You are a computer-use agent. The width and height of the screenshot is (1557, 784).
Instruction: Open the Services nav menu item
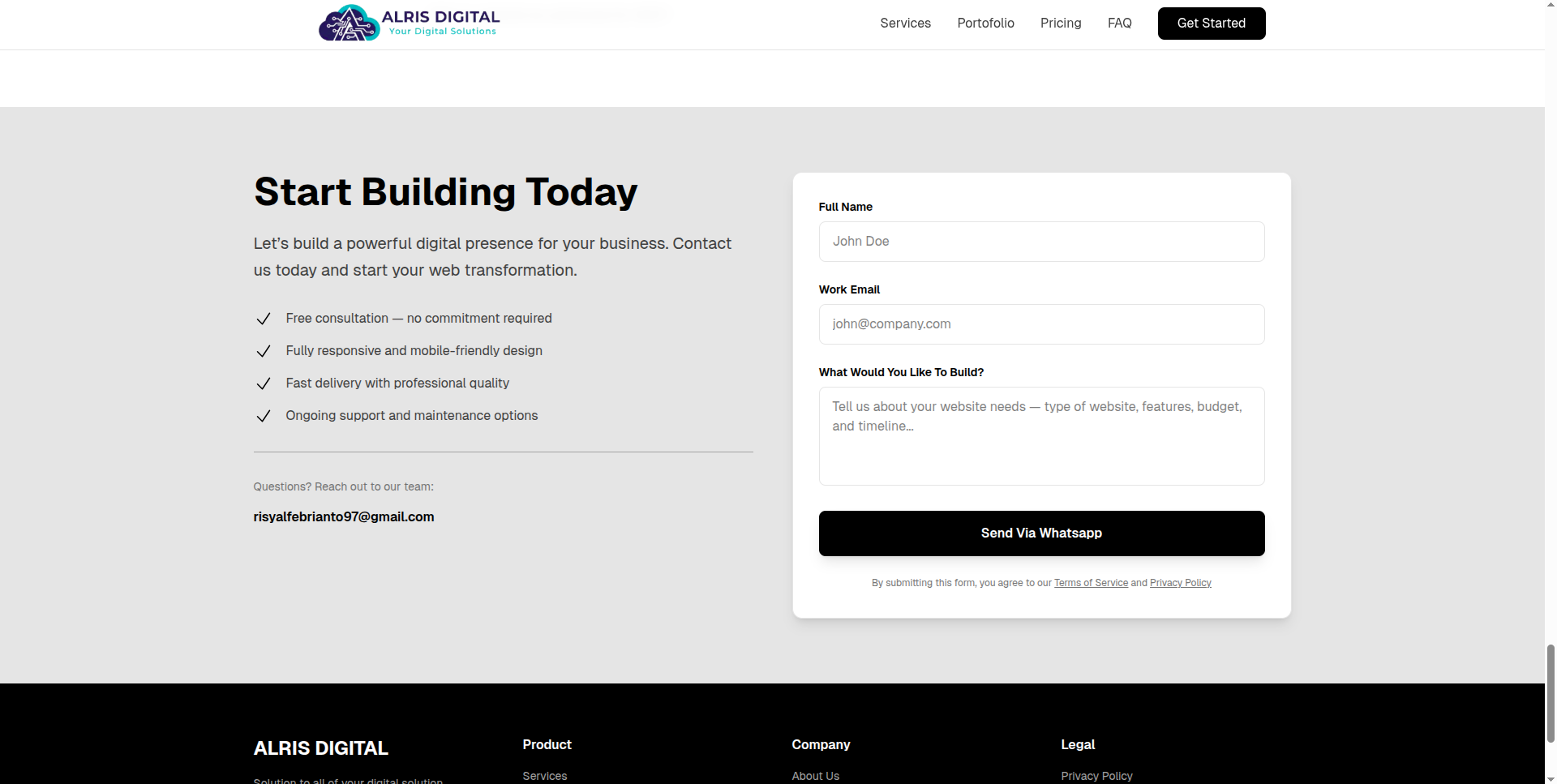[x=905, y=24]
